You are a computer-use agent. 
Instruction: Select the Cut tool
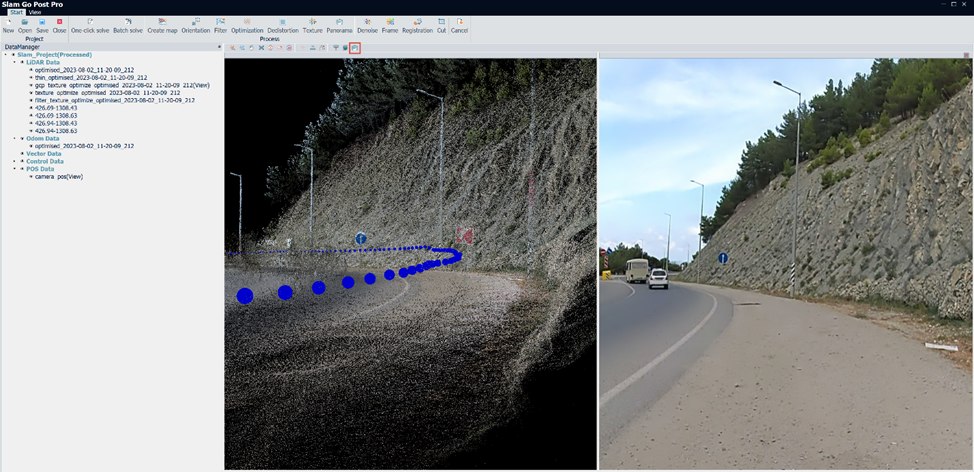tap(441, 25)
